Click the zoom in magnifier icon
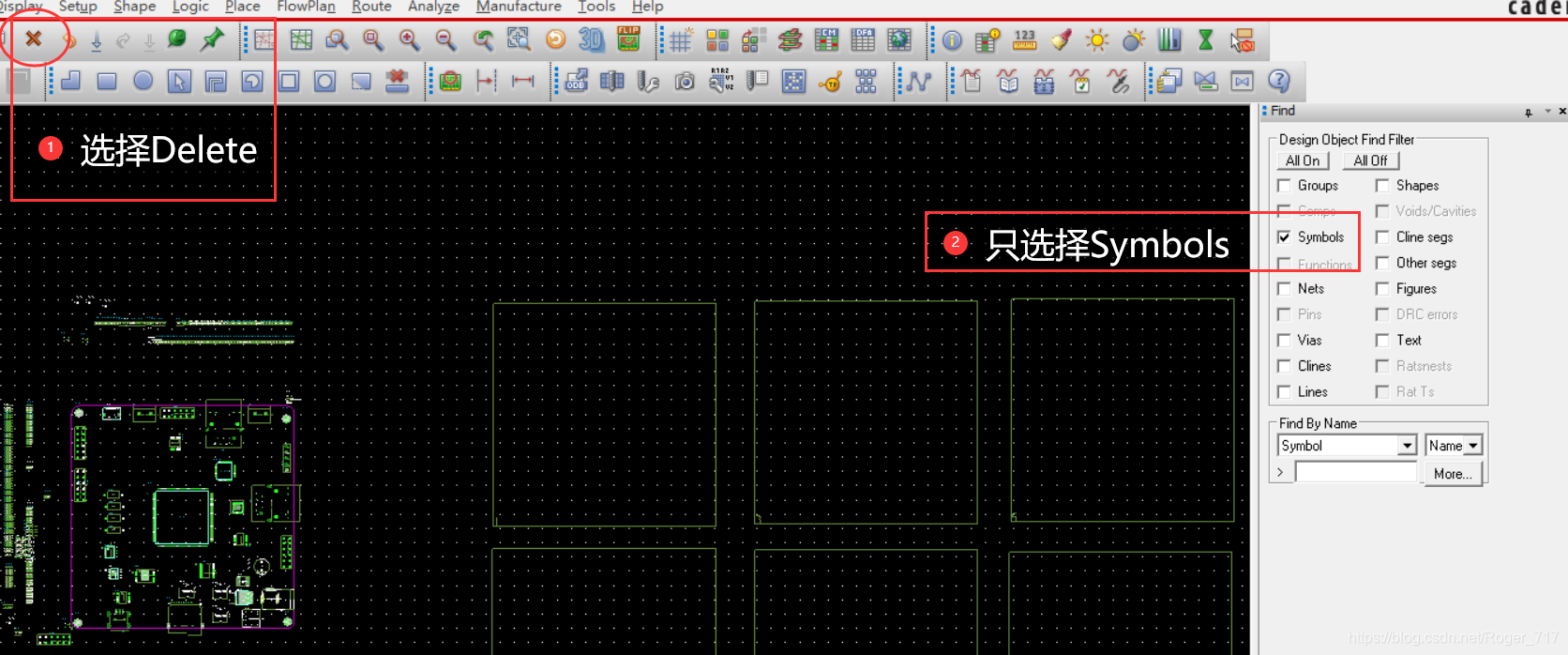The image size is (1568, 655). pyautogui.click(x=409, y=39)
